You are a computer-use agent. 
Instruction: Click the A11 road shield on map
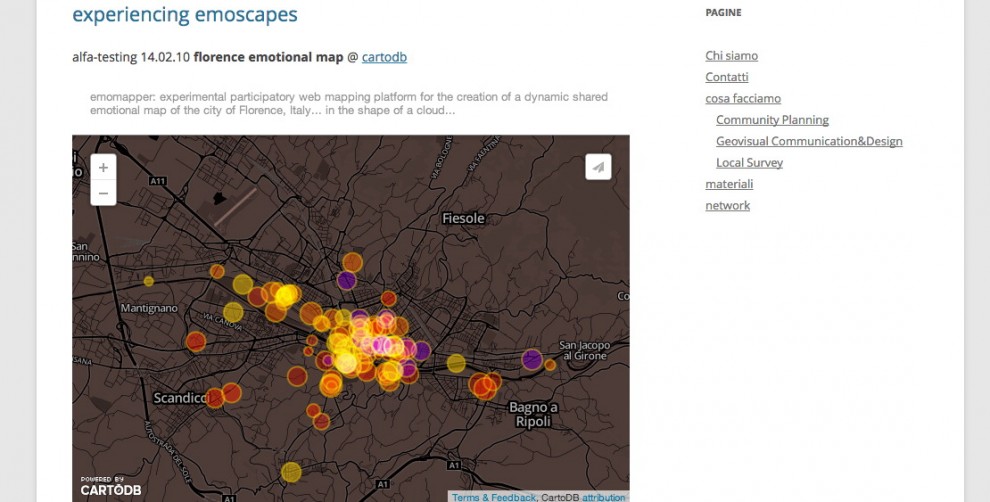pos(157,181)
